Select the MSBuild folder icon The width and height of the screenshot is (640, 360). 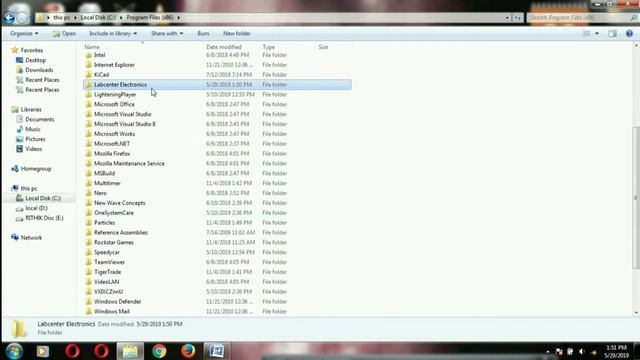pyautogui.click(x=89, y=173)
